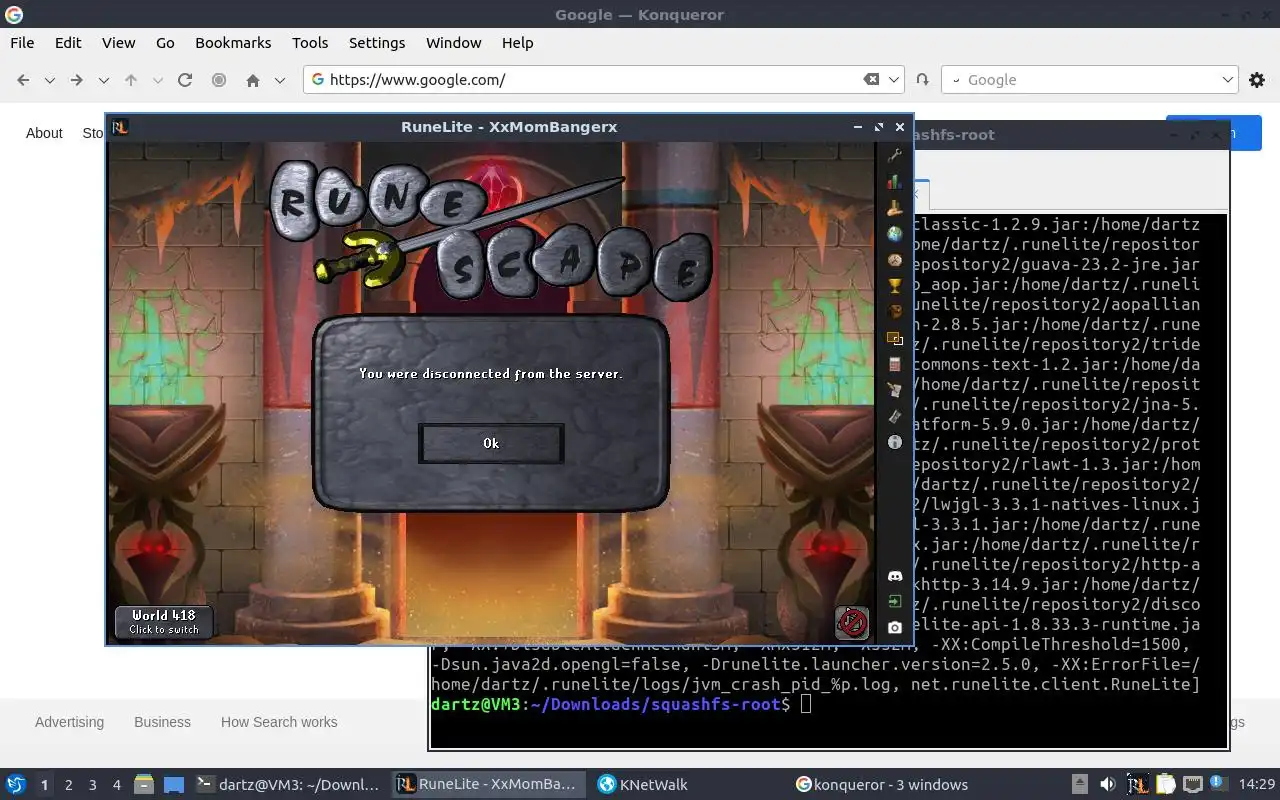Click the About link on Google page
1280x800 pixels.
click(x=44, y=133)
